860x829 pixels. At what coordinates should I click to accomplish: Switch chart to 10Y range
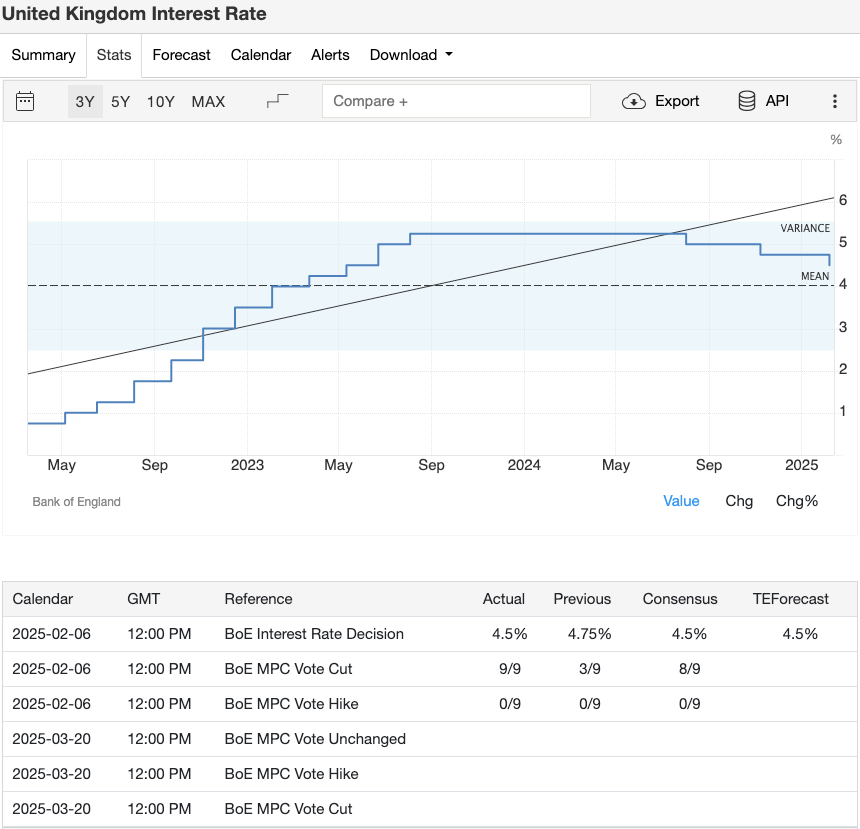(x=160, y=101)
